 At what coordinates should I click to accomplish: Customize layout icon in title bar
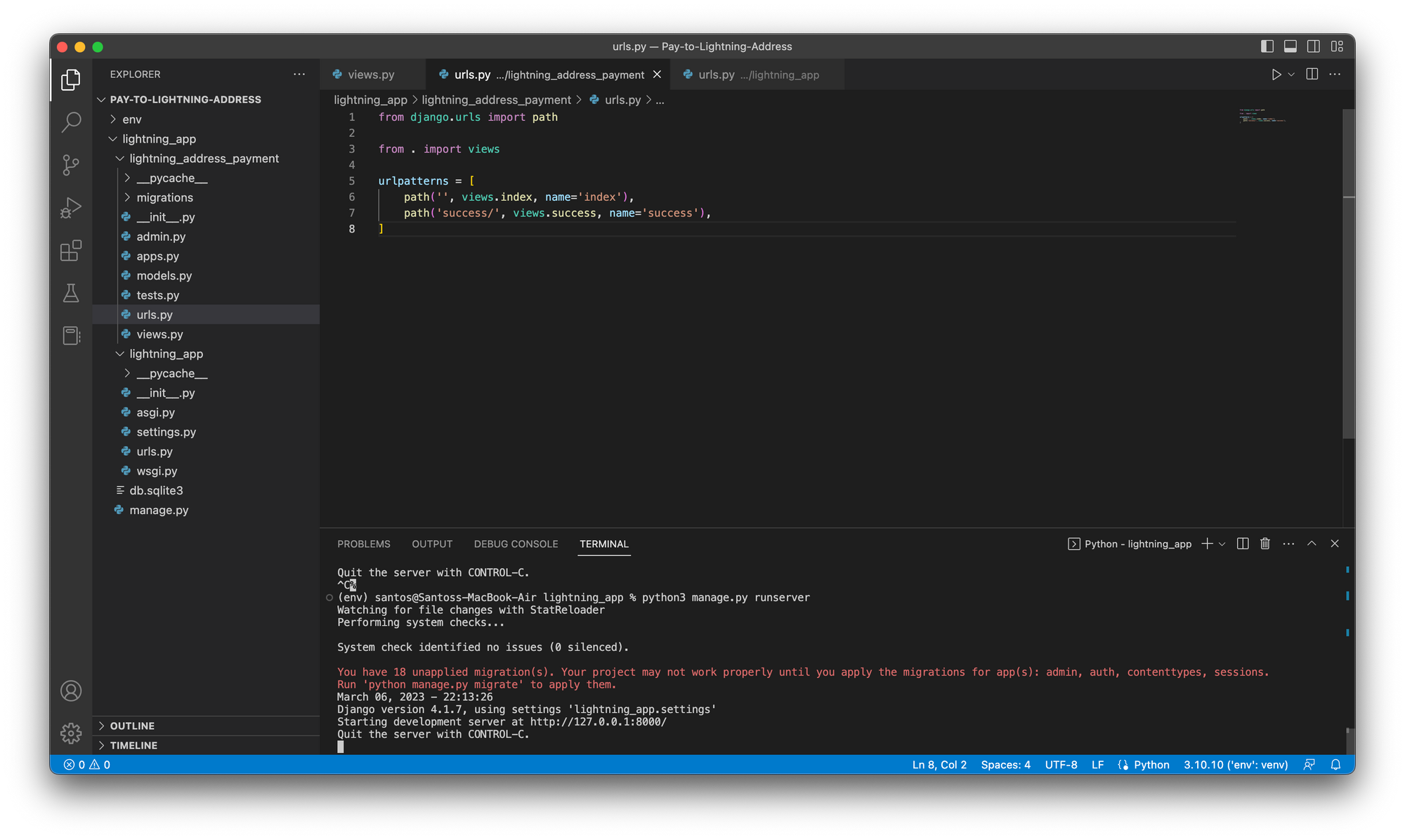click(1337, 46)
